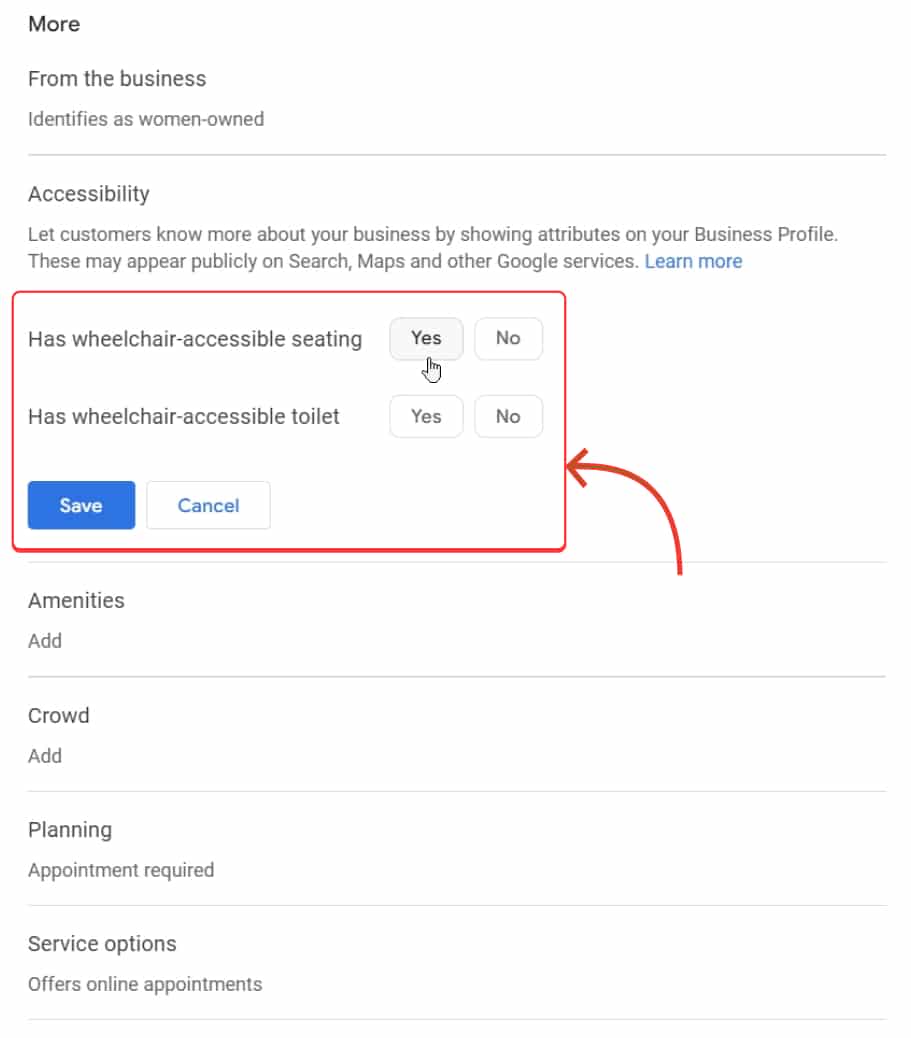911x1038 pixels.
Task: Open the Planning section
Action: click(x=69, y=829)
